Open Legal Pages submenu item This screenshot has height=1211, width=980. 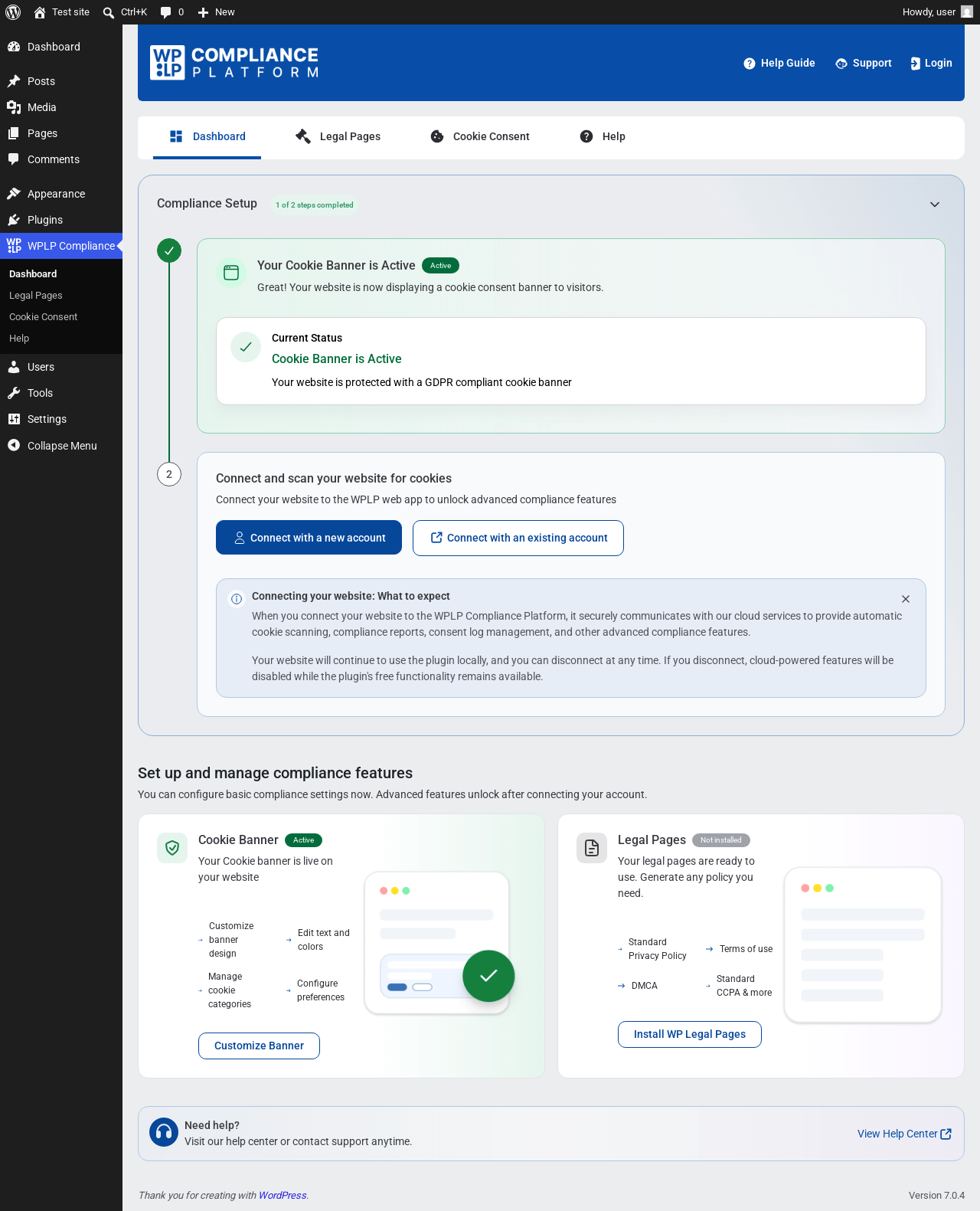[36, 296]
